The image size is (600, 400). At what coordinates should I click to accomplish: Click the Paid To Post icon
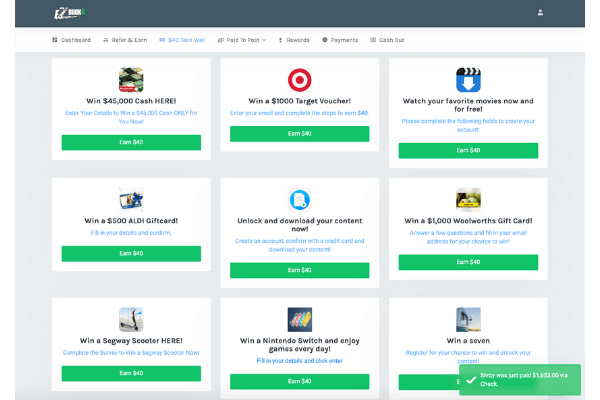pyautogui.click(x=220, y=40)
